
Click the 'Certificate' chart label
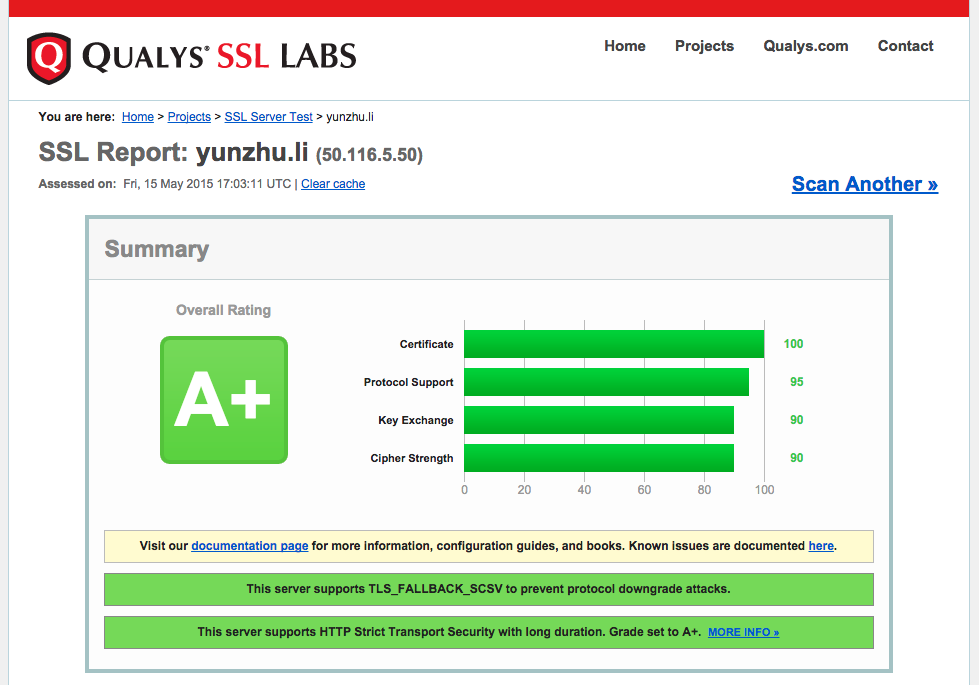pos(426,344)
